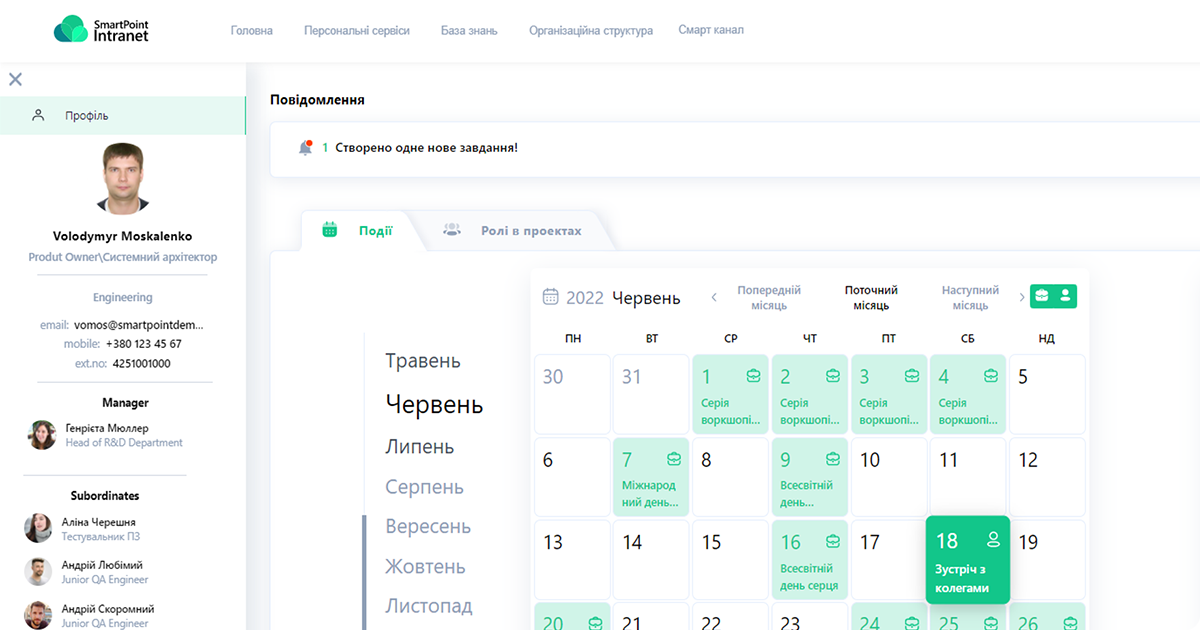Click the notification bell icon
This screenshot has height=630, width=1200.
[x=306, y=148]
